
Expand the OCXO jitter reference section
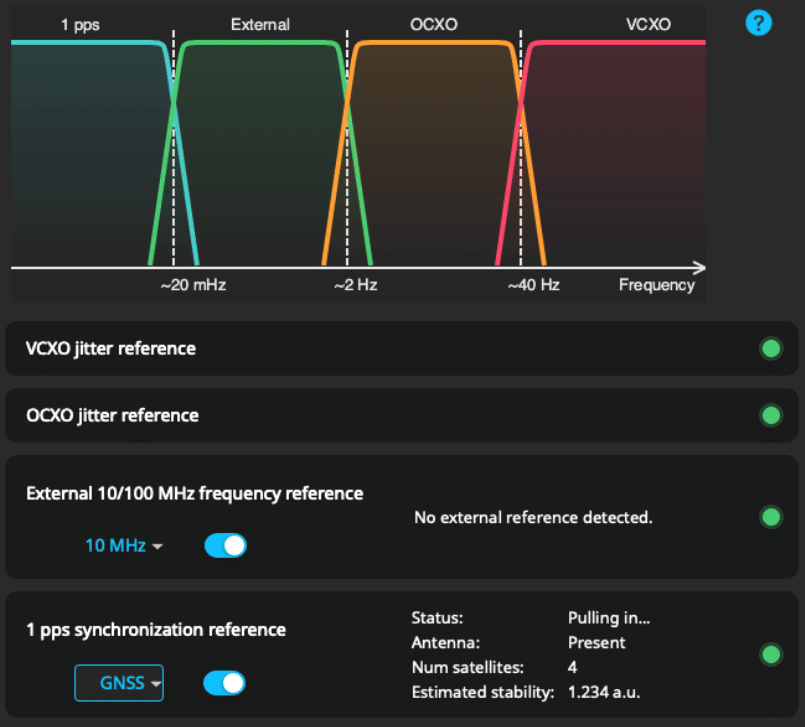pyautogui.click(x=112, y=415)
